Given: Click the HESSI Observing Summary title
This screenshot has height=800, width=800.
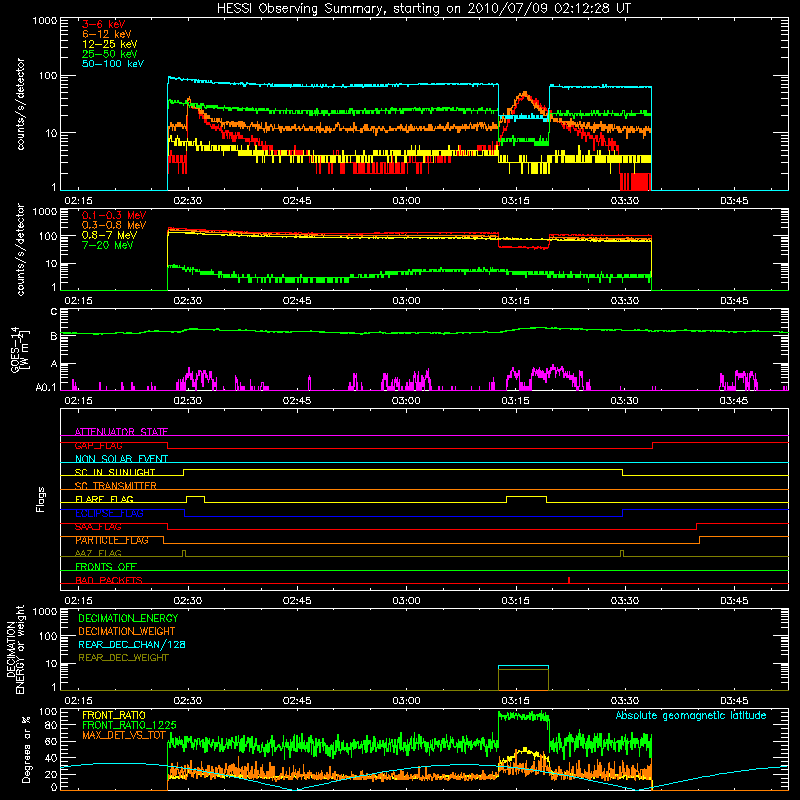Looking at the screenshot, I should click(x=423, y=9).
